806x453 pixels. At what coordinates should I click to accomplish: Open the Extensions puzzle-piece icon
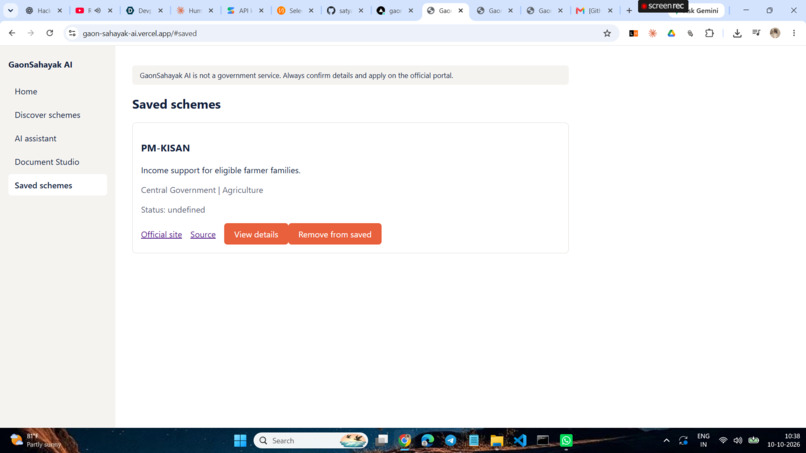[709, 33]
